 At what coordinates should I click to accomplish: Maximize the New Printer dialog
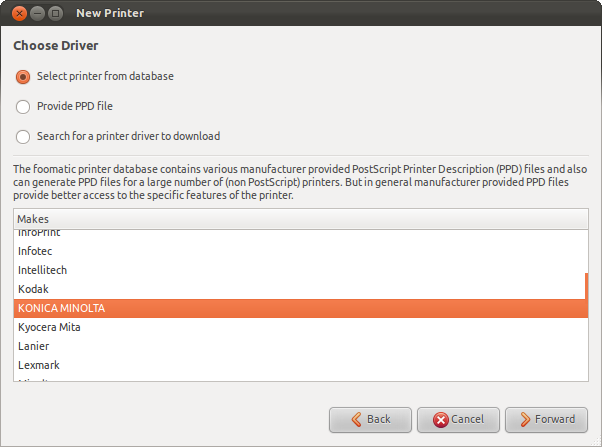55,14
